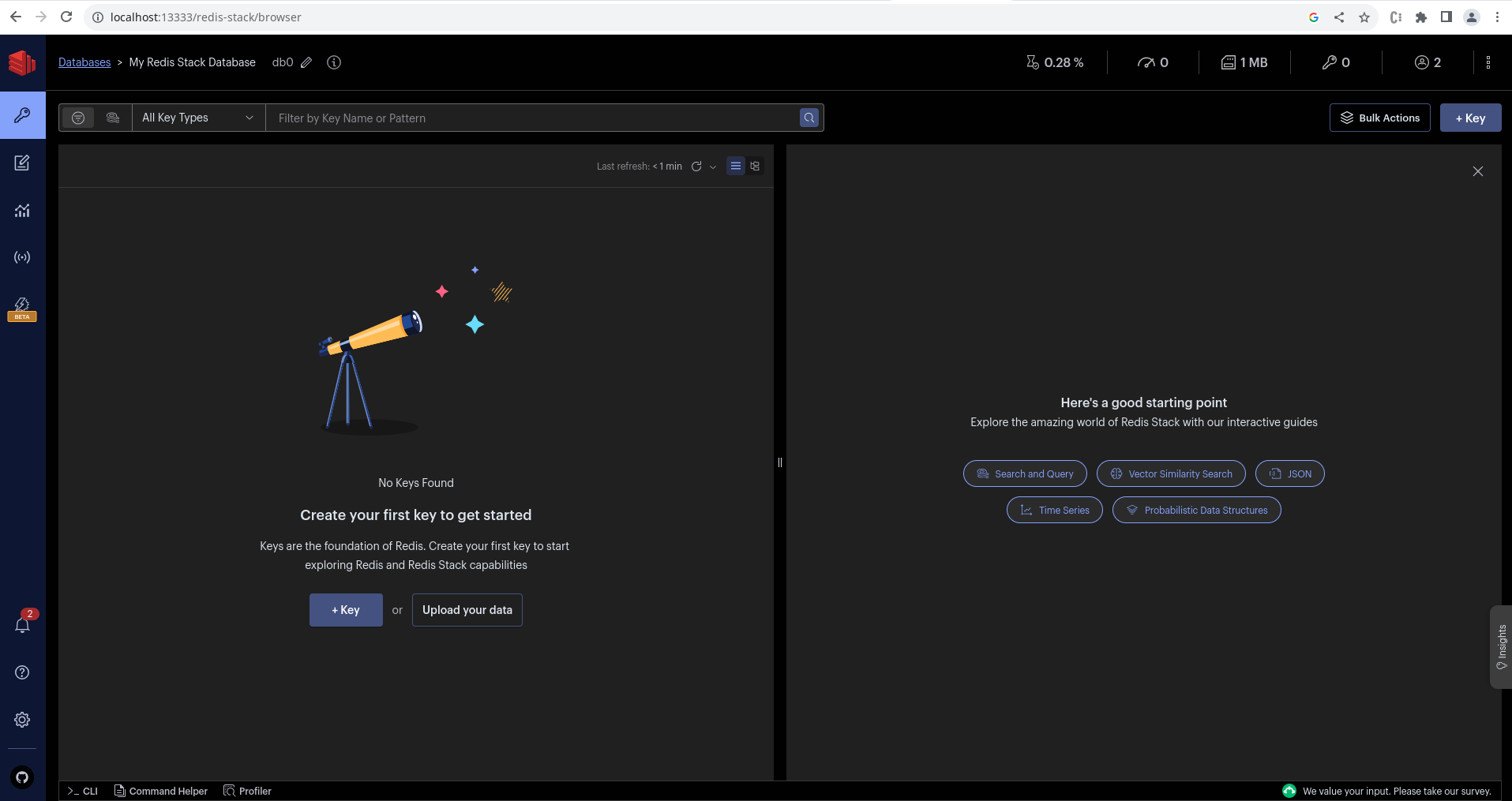
Task: Open the three-dot menu in header
Action: [x=1488, y=62]
